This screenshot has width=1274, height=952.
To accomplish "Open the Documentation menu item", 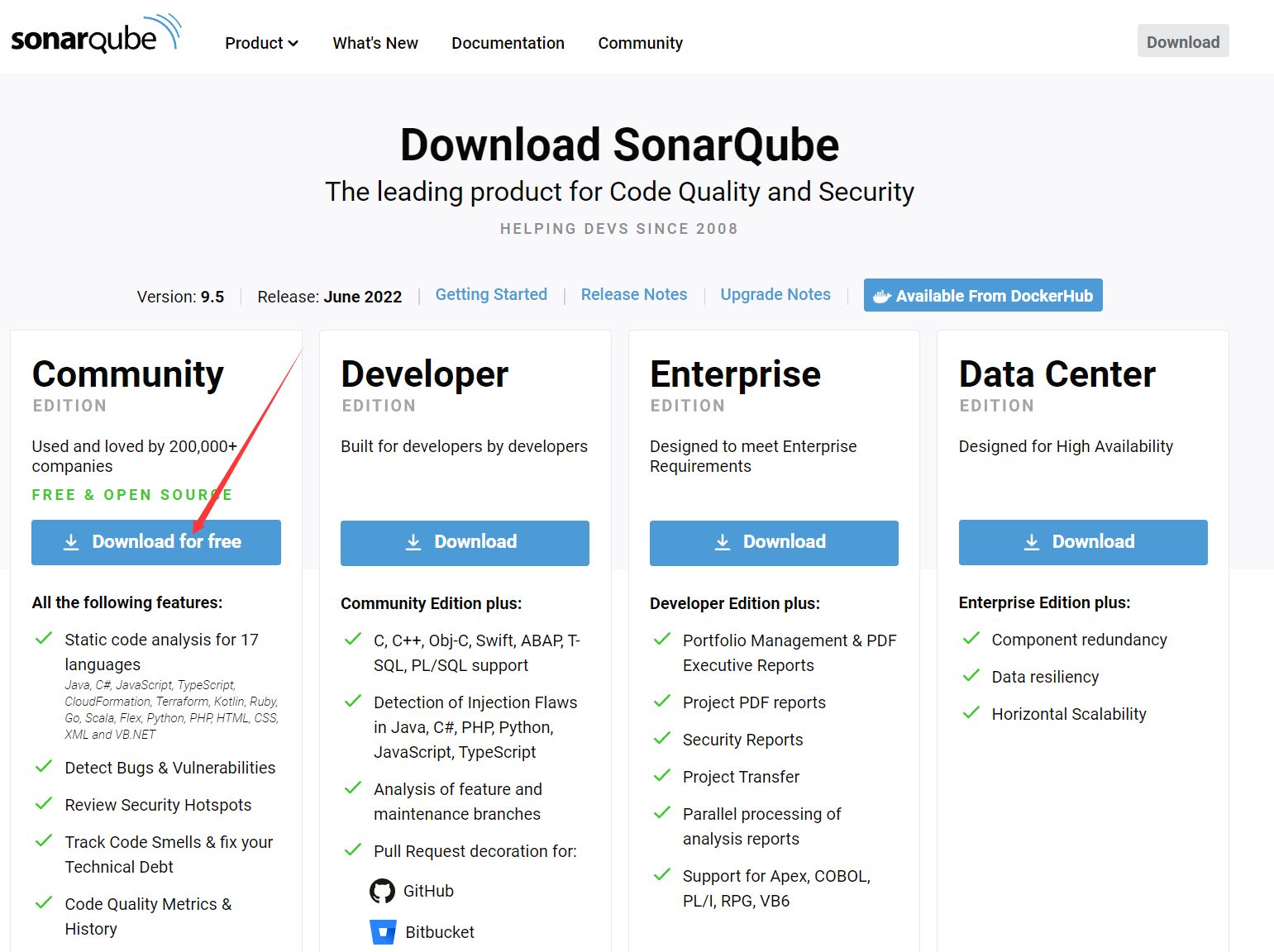I will 508,43.
